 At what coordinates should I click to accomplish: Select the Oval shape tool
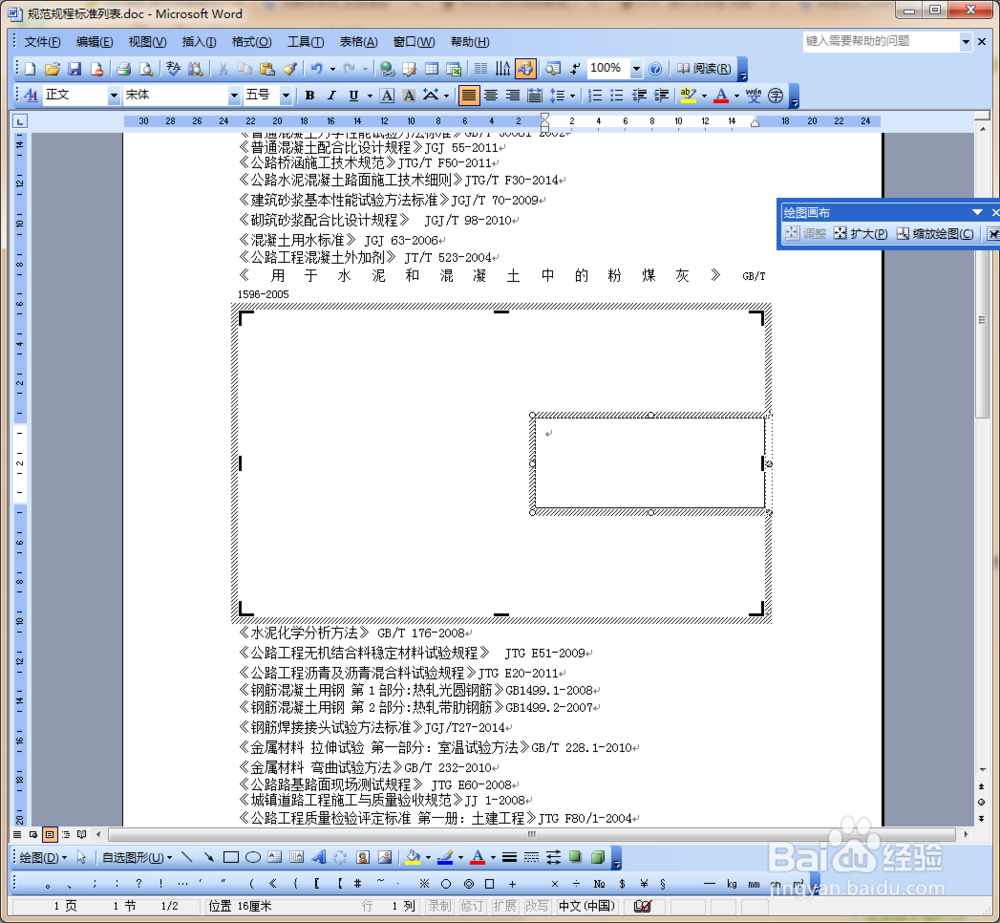pyautogui.click(x=253, y=857)
